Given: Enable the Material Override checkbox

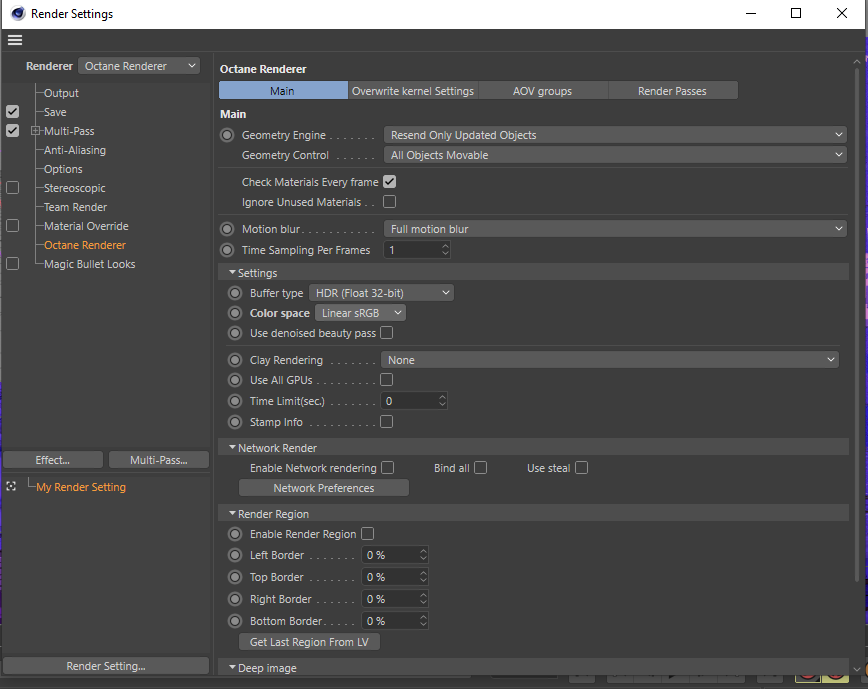Looking at the screenshot, I should click(12, 226).
